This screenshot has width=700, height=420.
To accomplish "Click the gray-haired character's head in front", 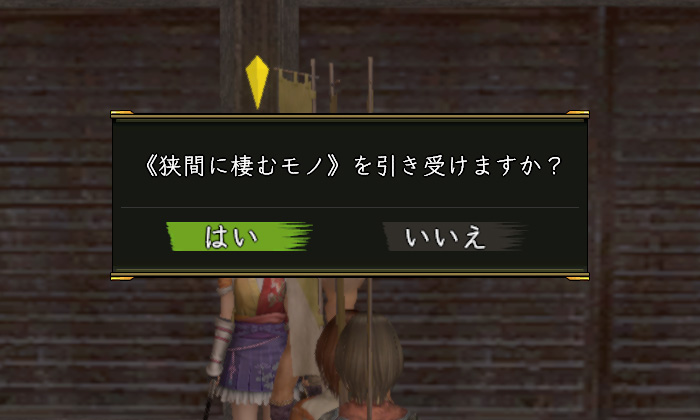I will click(x=369, y=357).
